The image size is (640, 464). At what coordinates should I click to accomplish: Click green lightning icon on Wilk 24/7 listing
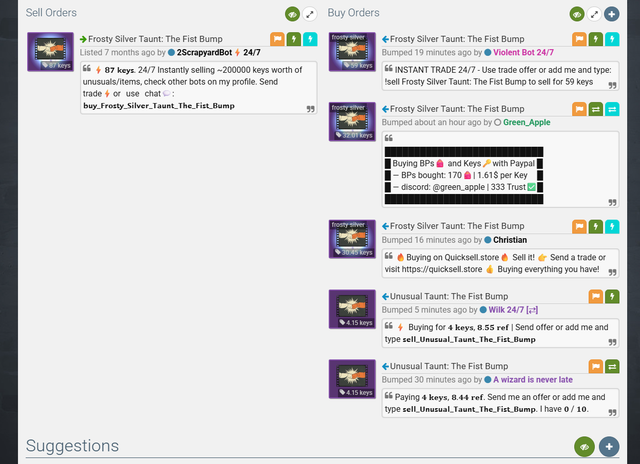pyautogui.click(x=612, y=297)
